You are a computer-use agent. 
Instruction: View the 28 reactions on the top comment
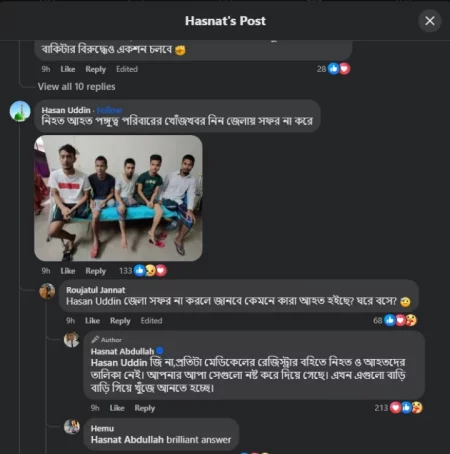pyautogui.click(x=333, y=69)
